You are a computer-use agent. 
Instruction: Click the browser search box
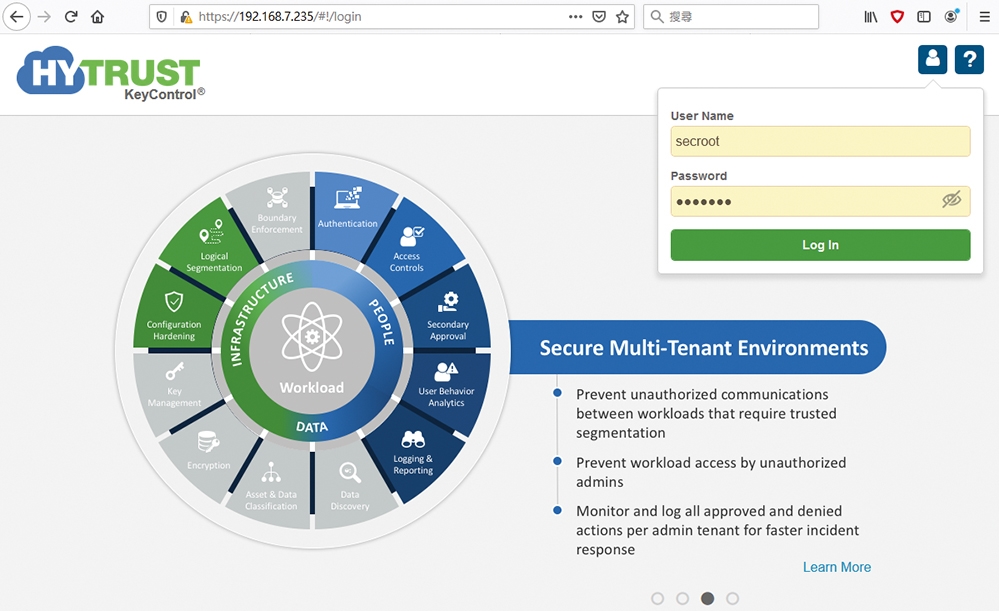[x=731, y=17]
